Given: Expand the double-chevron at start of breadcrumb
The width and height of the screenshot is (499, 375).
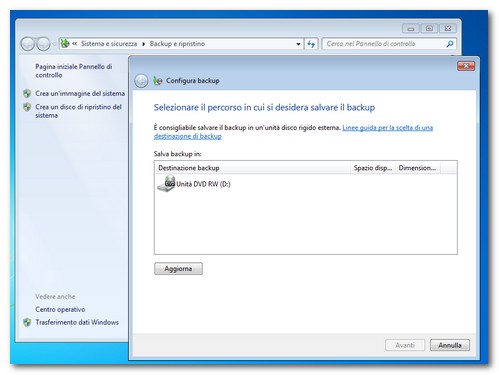Looking at the screenshot, I should coord(75,43).
